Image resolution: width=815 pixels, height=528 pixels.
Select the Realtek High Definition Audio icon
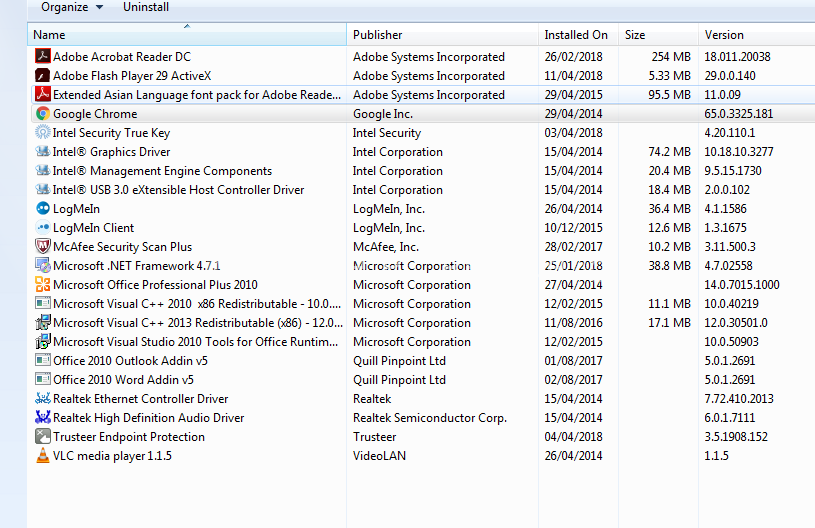coord(43,418)
